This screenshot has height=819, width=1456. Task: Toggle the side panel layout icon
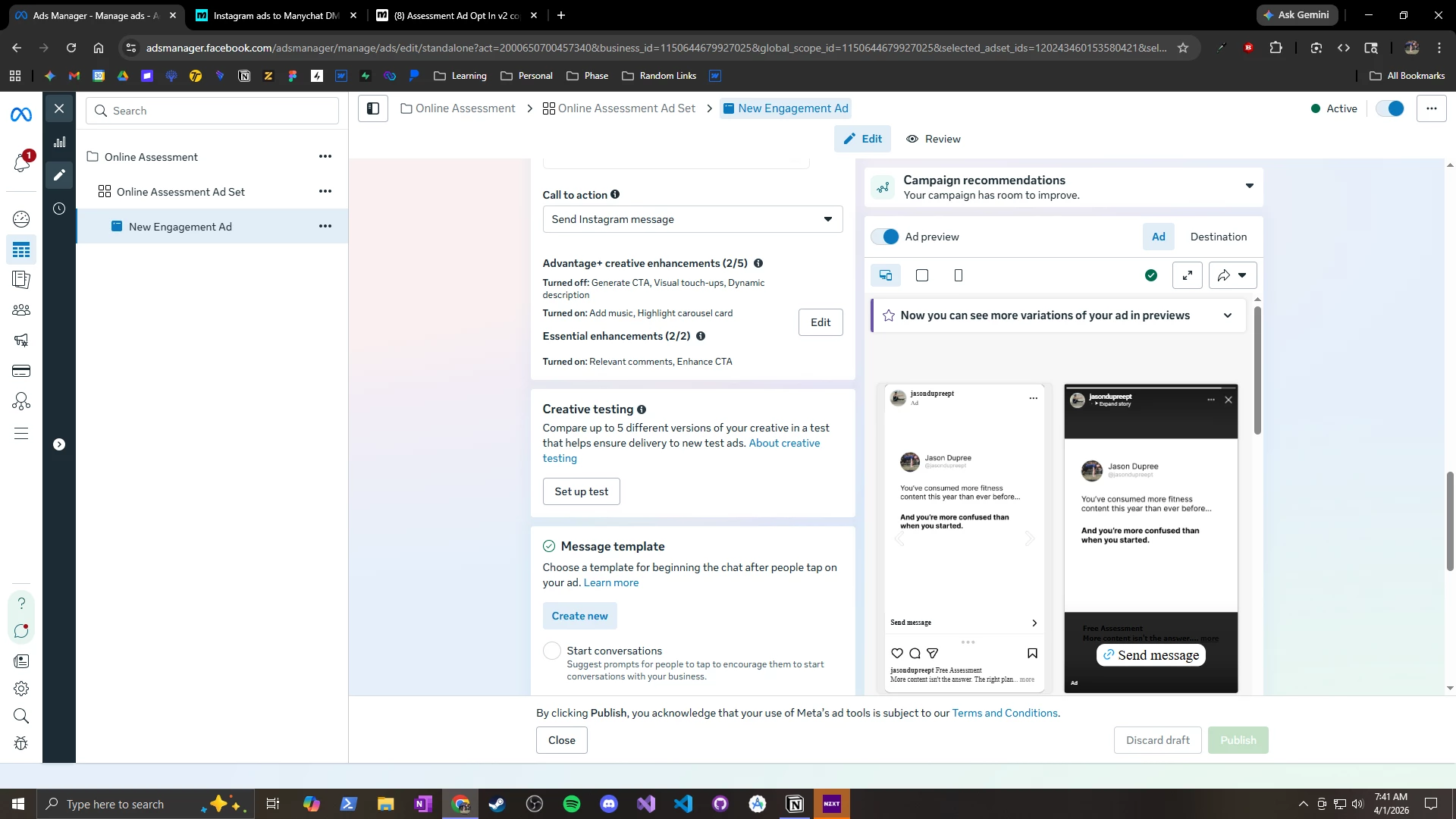click(373, 108)
